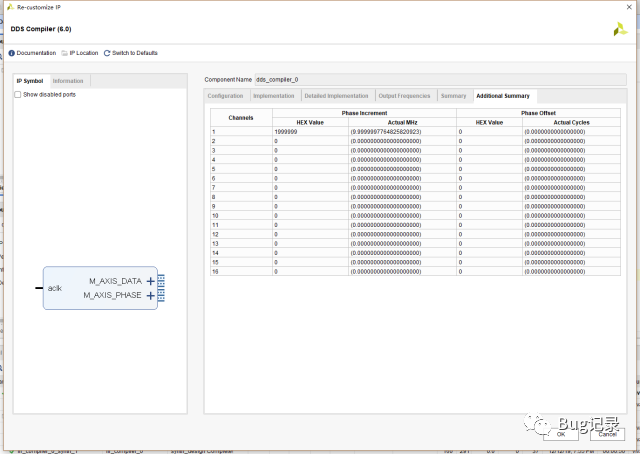Click the Xilinx logo at top right
The height and width of the screenshot is (454, 640).
[x=620, y=29]
